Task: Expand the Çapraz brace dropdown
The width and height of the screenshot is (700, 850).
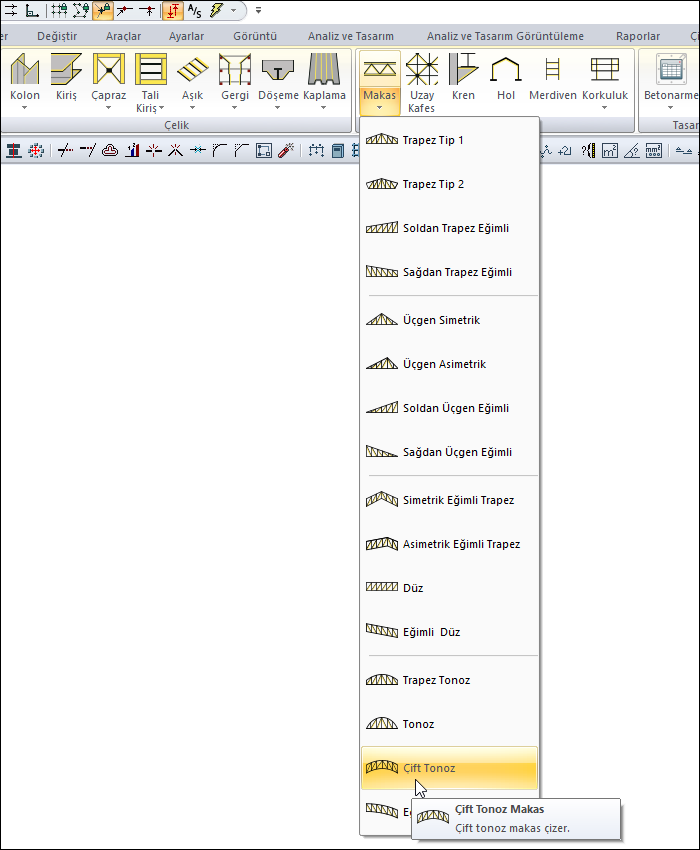Action: [x=108, y=107]
